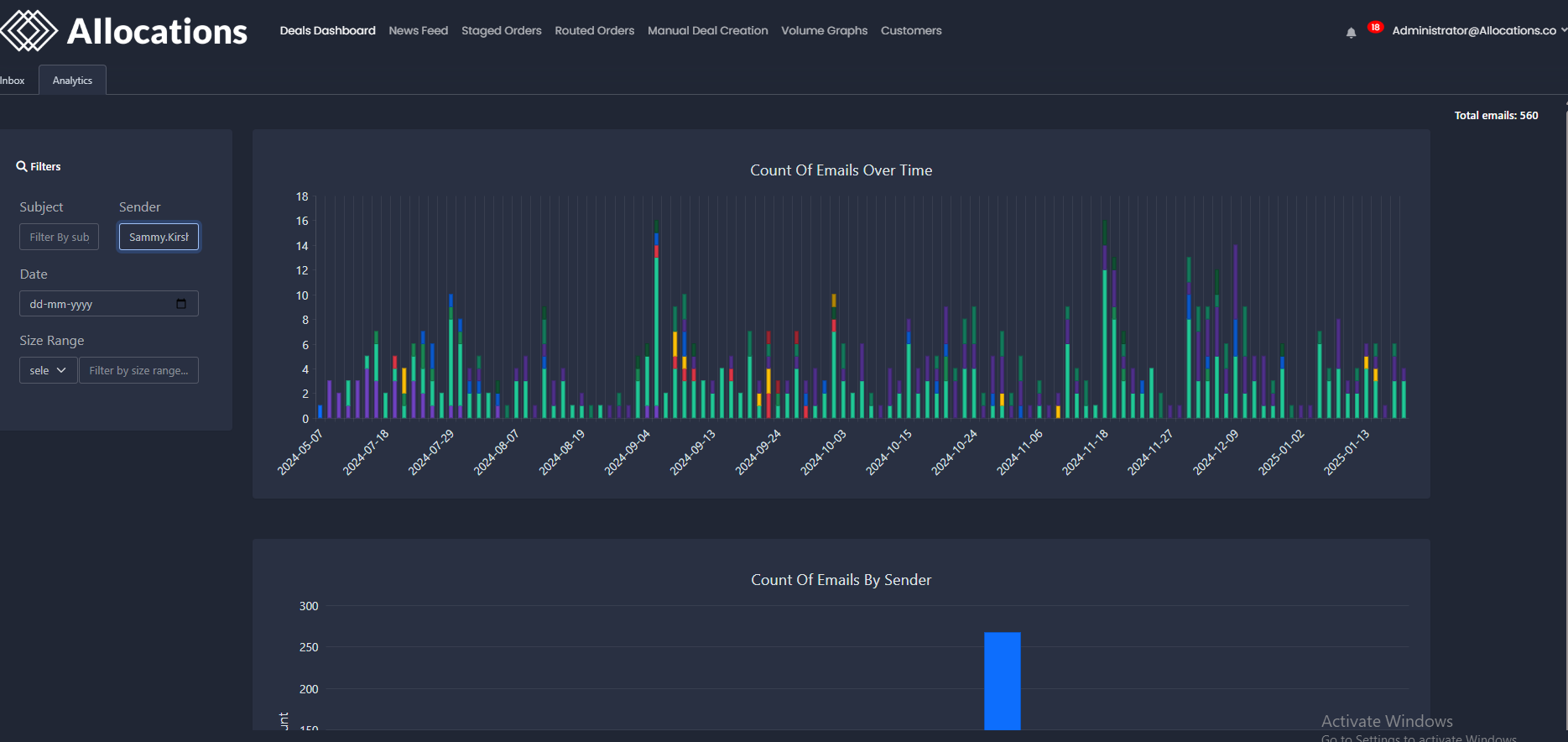Click the Subject label text

pos(41,207)
